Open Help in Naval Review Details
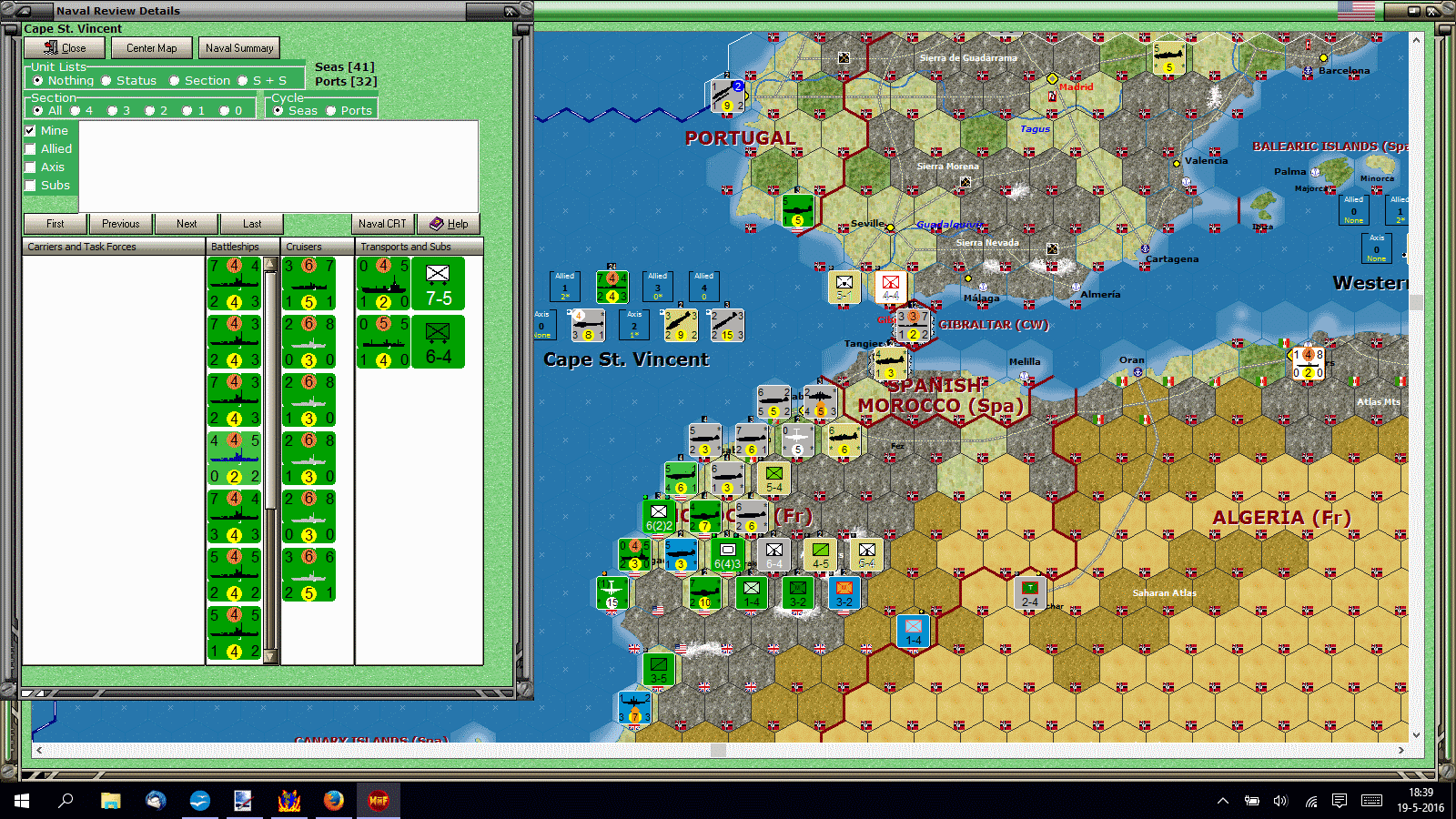The width and height of the screenshot is (1456, 819). coord(449,224)
